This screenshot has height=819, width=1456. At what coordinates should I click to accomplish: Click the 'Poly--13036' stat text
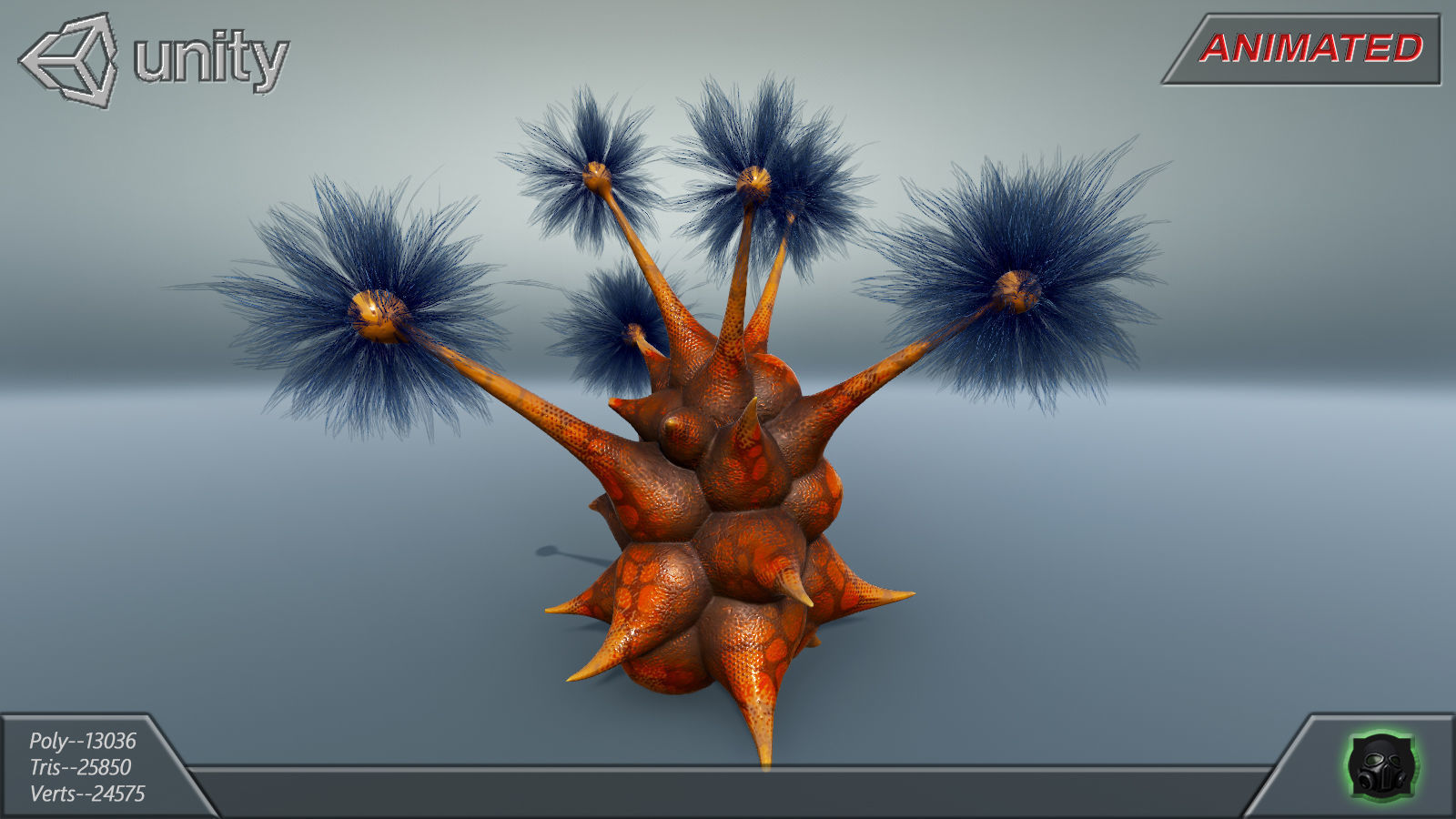(x=83, y=741)
